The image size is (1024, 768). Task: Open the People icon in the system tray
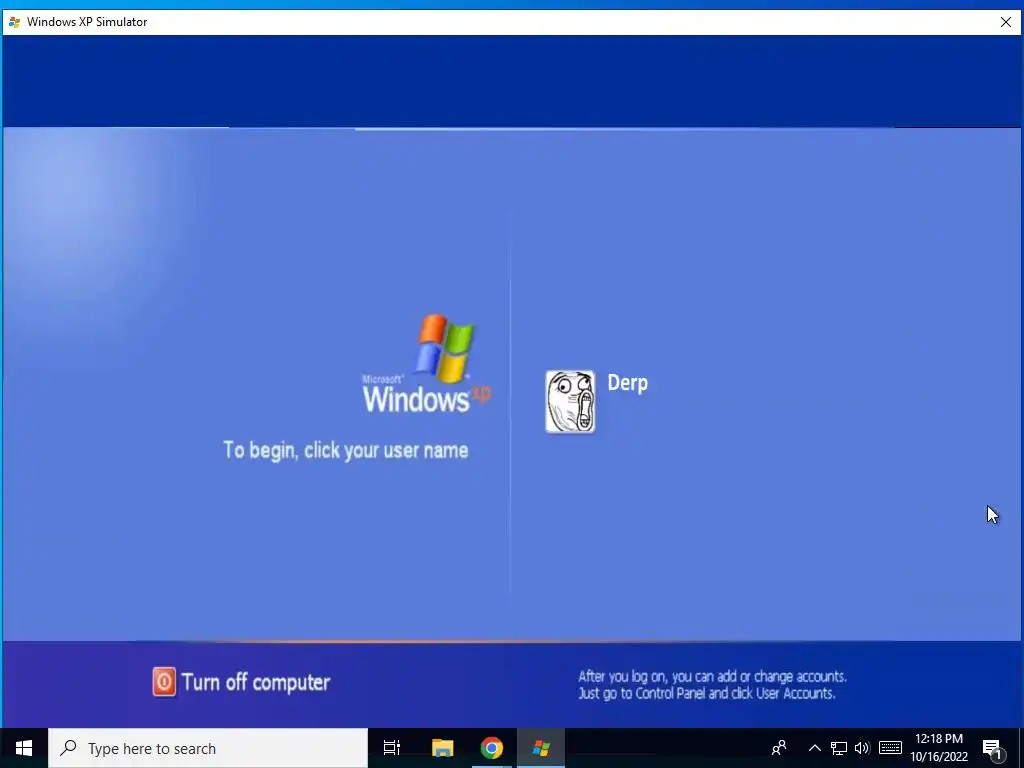coord(778,748)
